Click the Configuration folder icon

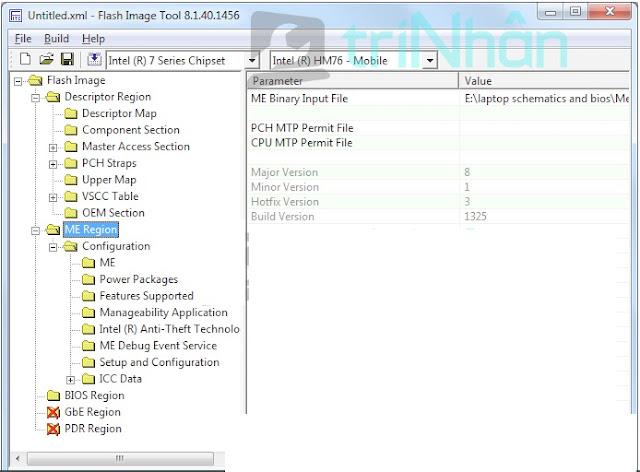[x=71, y=246]
